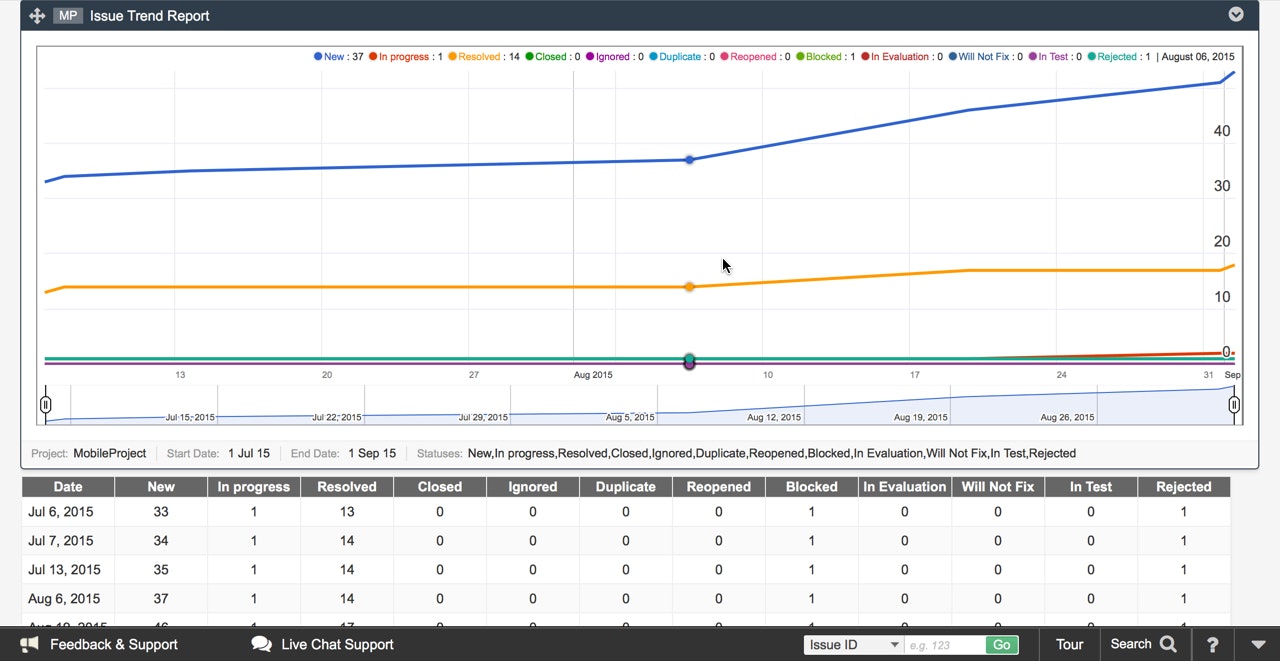Click the chat bubbles icon
Image resolution: width=1280 pixels, height=661 pixels.
[x=261, y=644]
